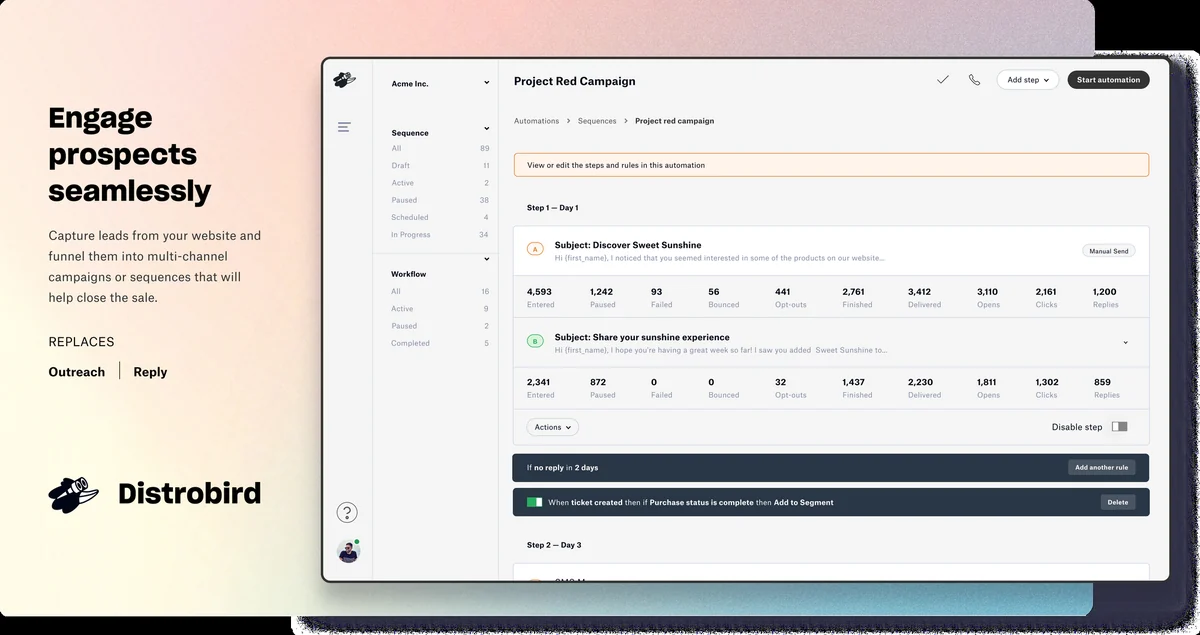Collapse the Workflow section chevron
The width and height of the screenshot is (1200, 635).
point(487,260)
